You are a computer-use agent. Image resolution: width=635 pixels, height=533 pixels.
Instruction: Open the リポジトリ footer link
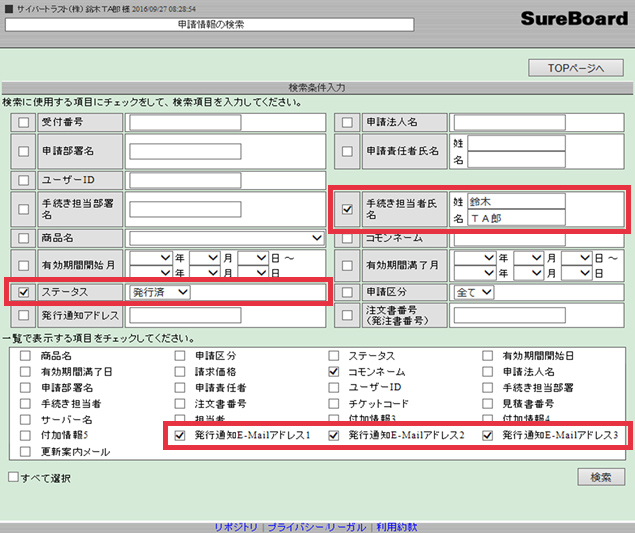pos(236,526)
